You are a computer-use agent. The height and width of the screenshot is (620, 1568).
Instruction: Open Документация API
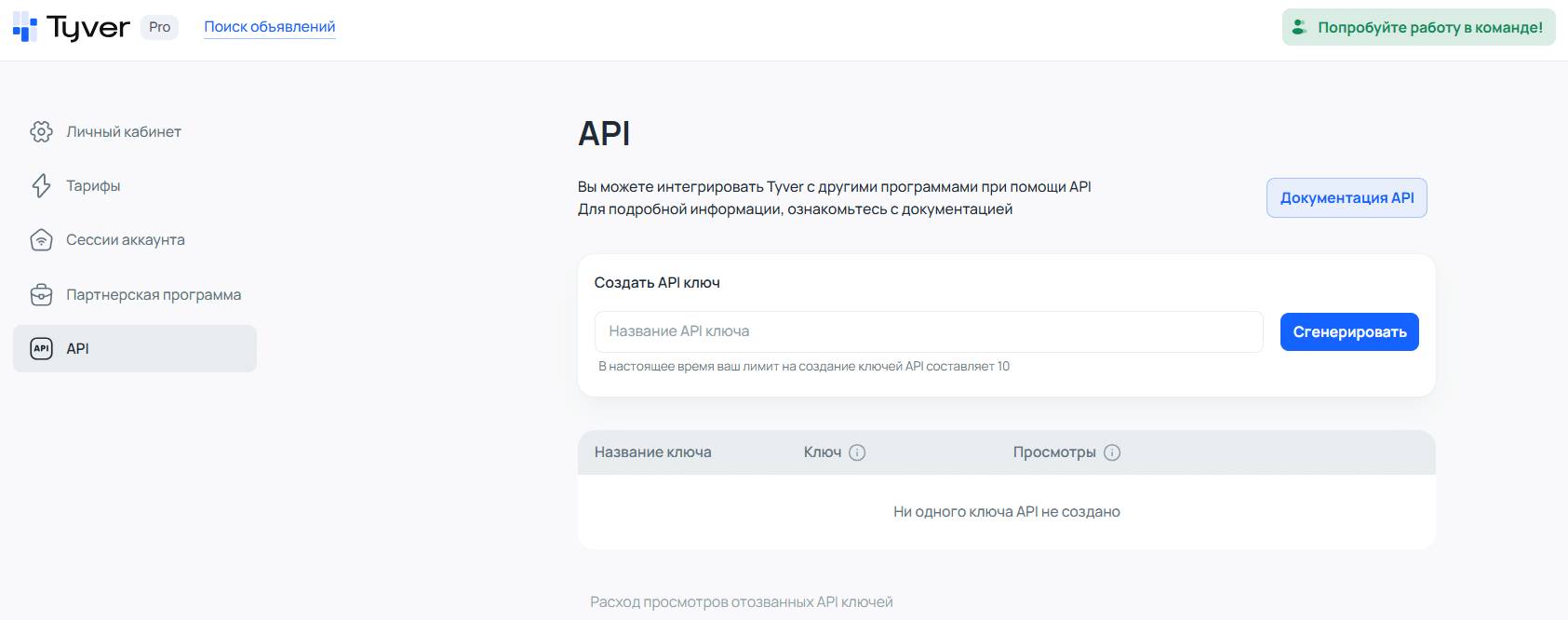[1347, 197]
